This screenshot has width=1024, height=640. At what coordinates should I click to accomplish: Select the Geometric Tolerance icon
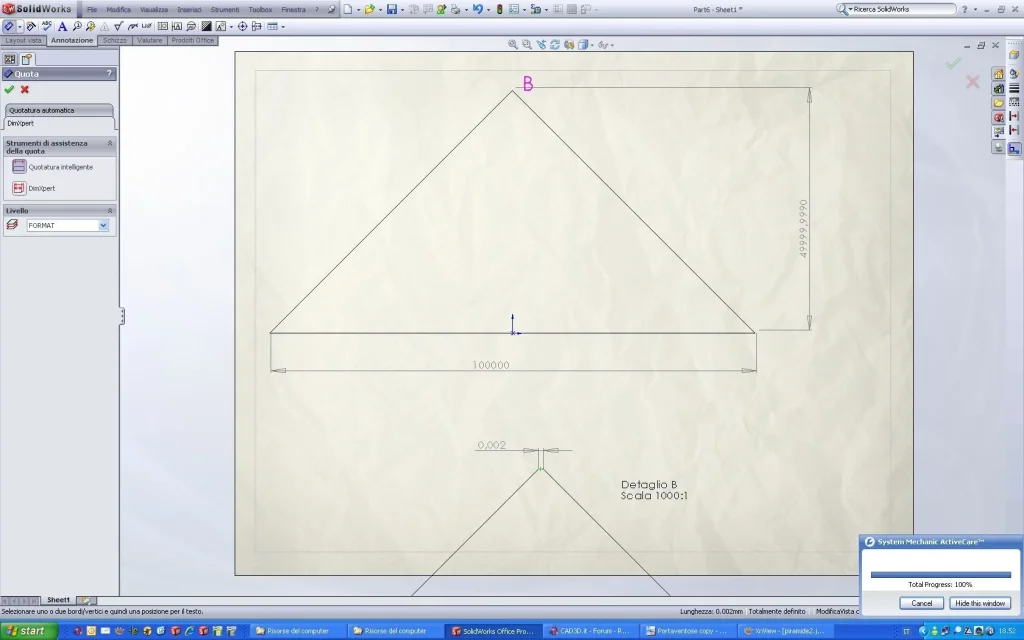[x=163, y=27]
